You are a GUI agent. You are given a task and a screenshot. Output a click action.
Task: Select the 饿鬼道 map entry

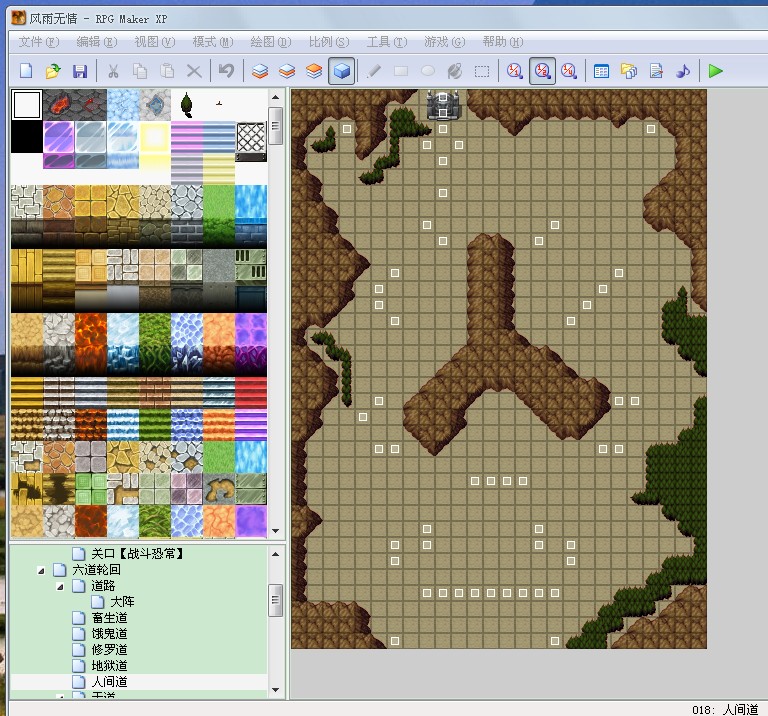click(x=109, y=634)
